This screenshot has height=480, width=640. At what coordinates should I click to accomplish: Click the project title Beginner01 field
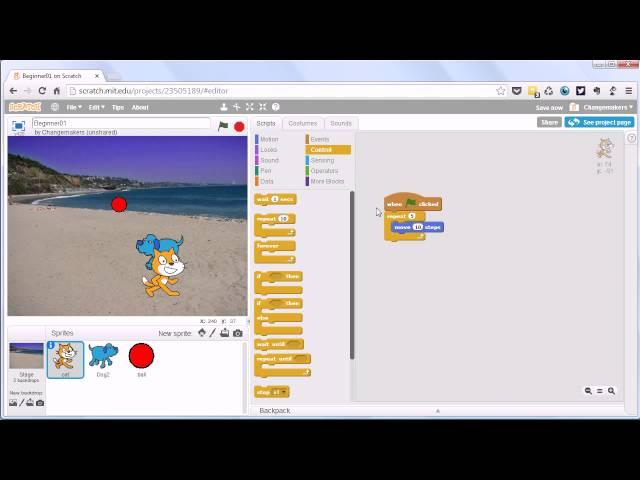121,123
